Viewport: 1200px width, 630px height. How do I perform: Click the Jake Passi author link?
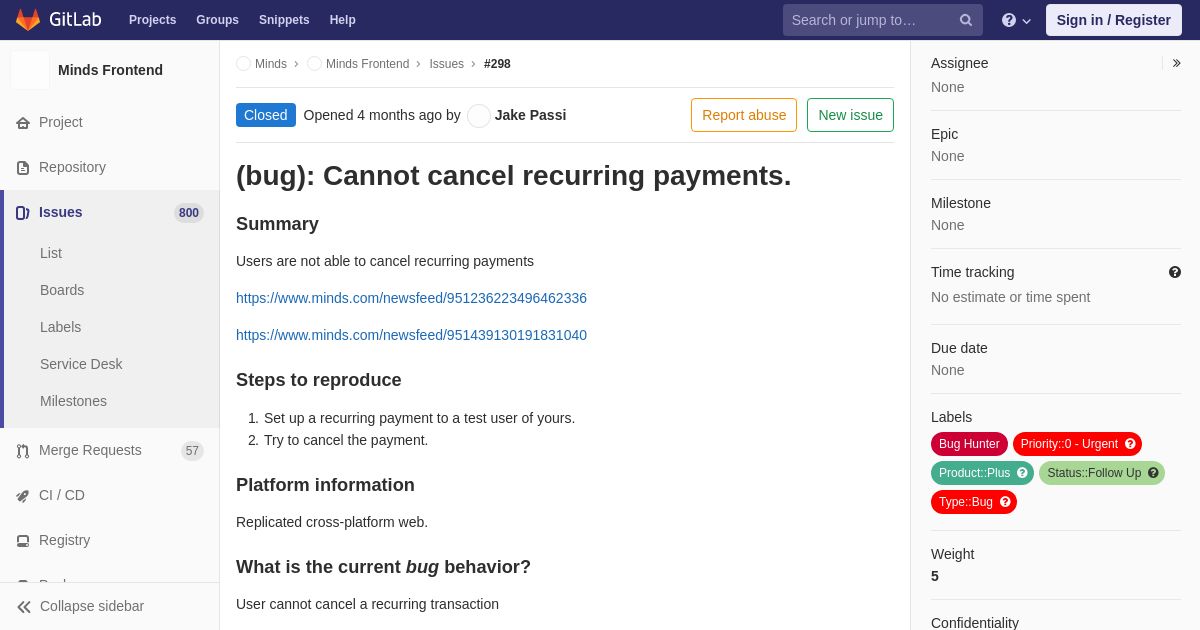point(530,115)
